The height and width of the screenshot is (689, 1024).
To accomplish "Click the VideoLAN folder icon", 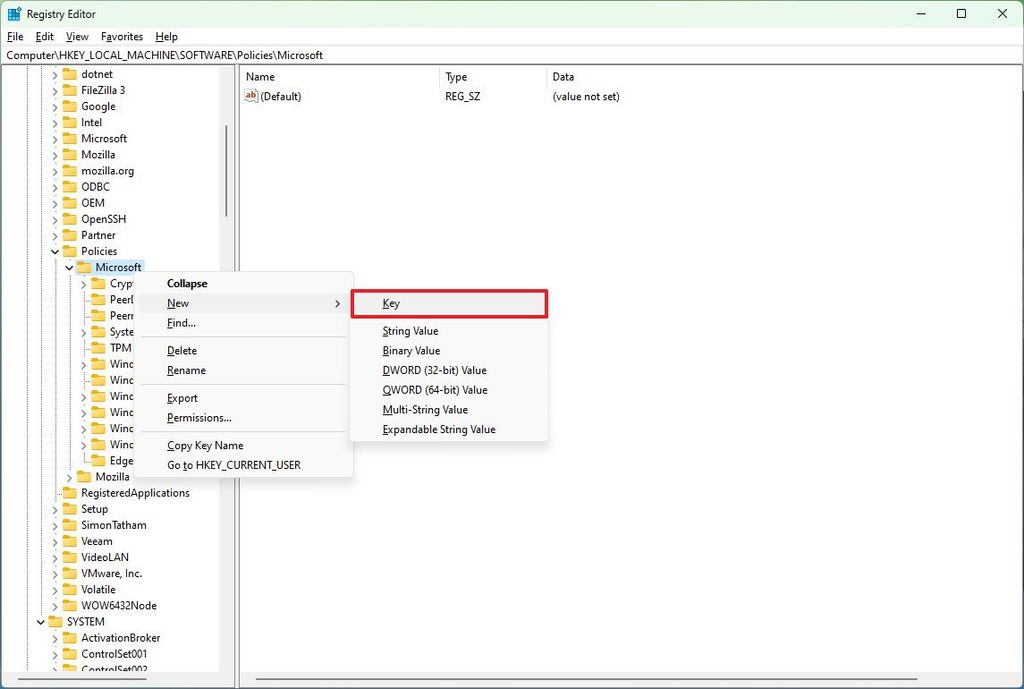I will click(70, 557).
